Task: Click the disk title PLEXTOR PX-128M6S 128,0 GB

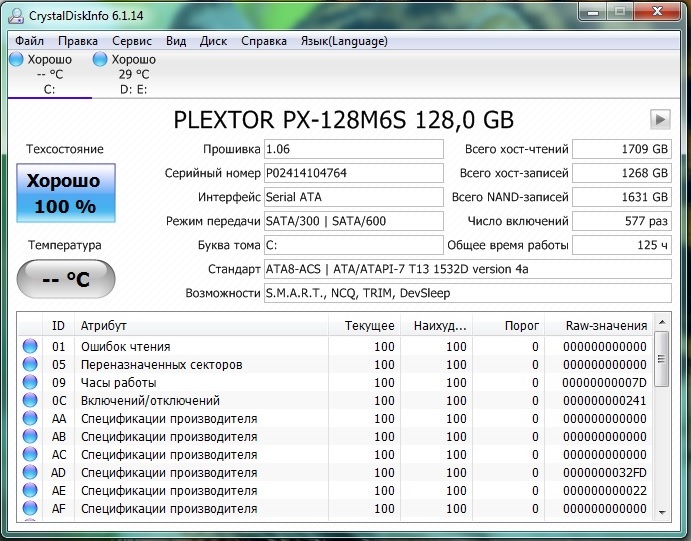Action: (344, 119)
